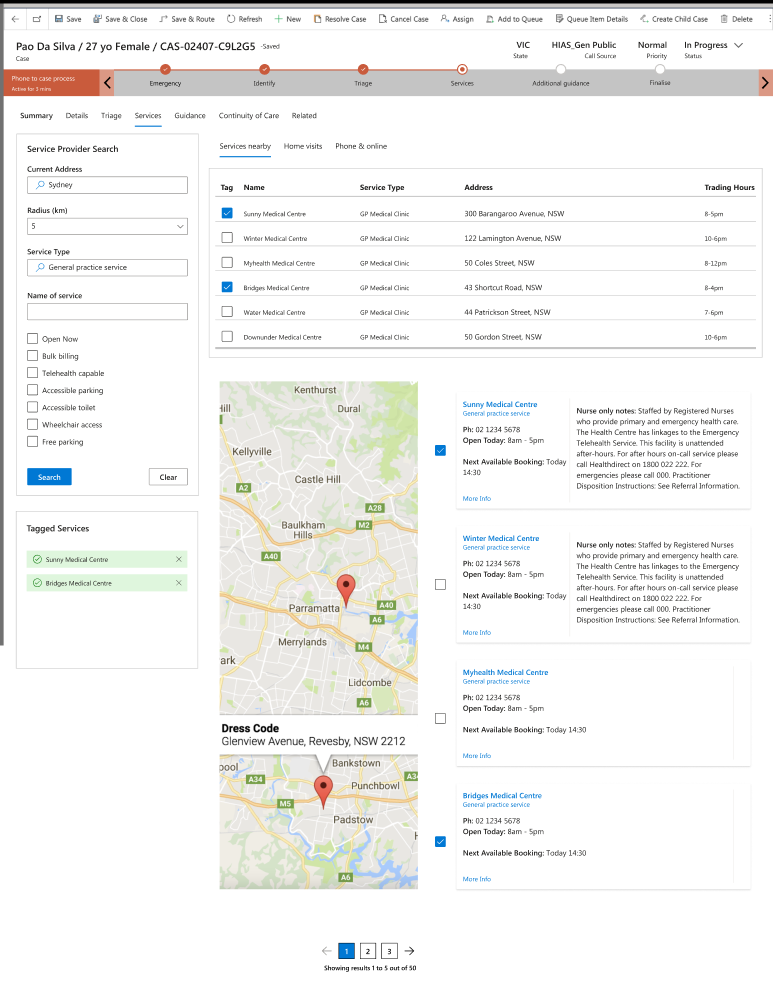Tag Downunder Medical Centre table row
This screenshot has height=983, width=773.
[227, 337]
